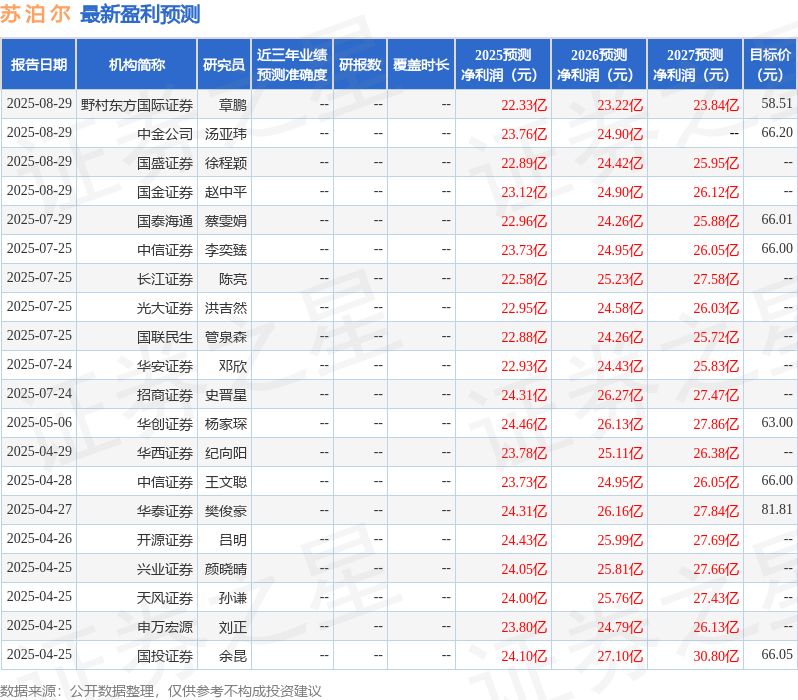This screenshot has height=700, width=798.
Task: Click researcher name 蔡雯娟
Action: (x=225, y=221)
